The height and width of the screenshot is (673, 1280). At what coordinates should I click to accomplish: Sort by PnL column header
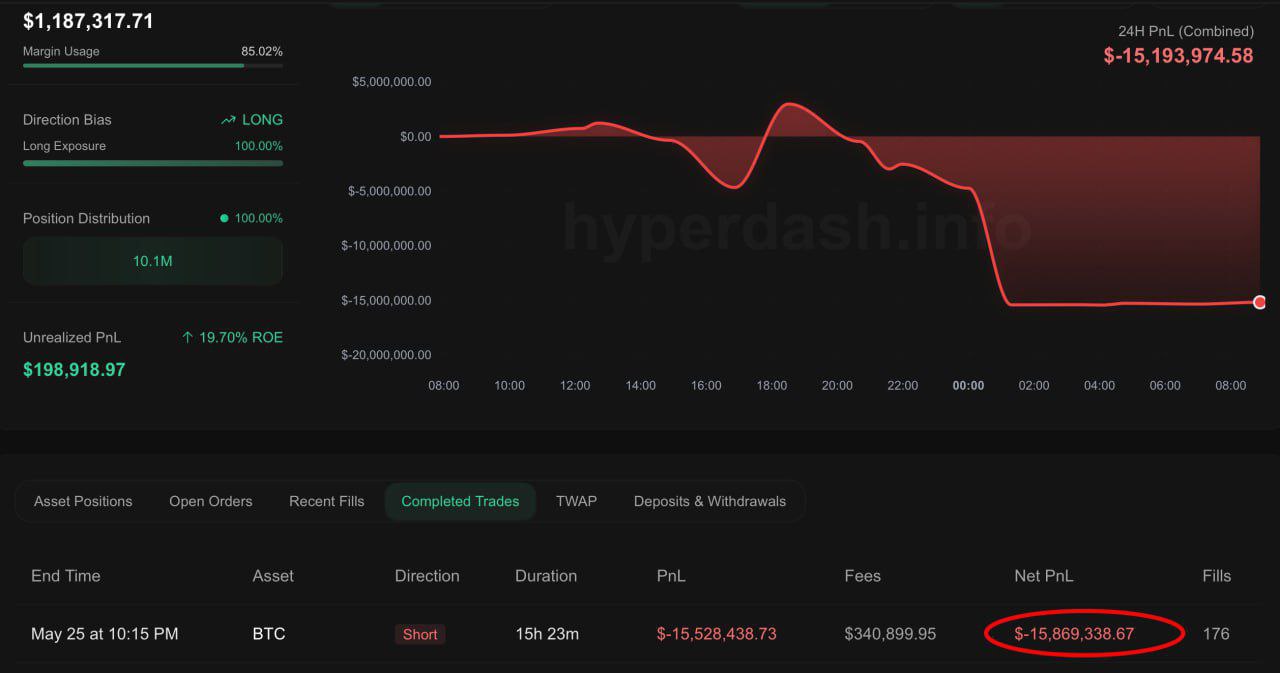coord(671,576)
